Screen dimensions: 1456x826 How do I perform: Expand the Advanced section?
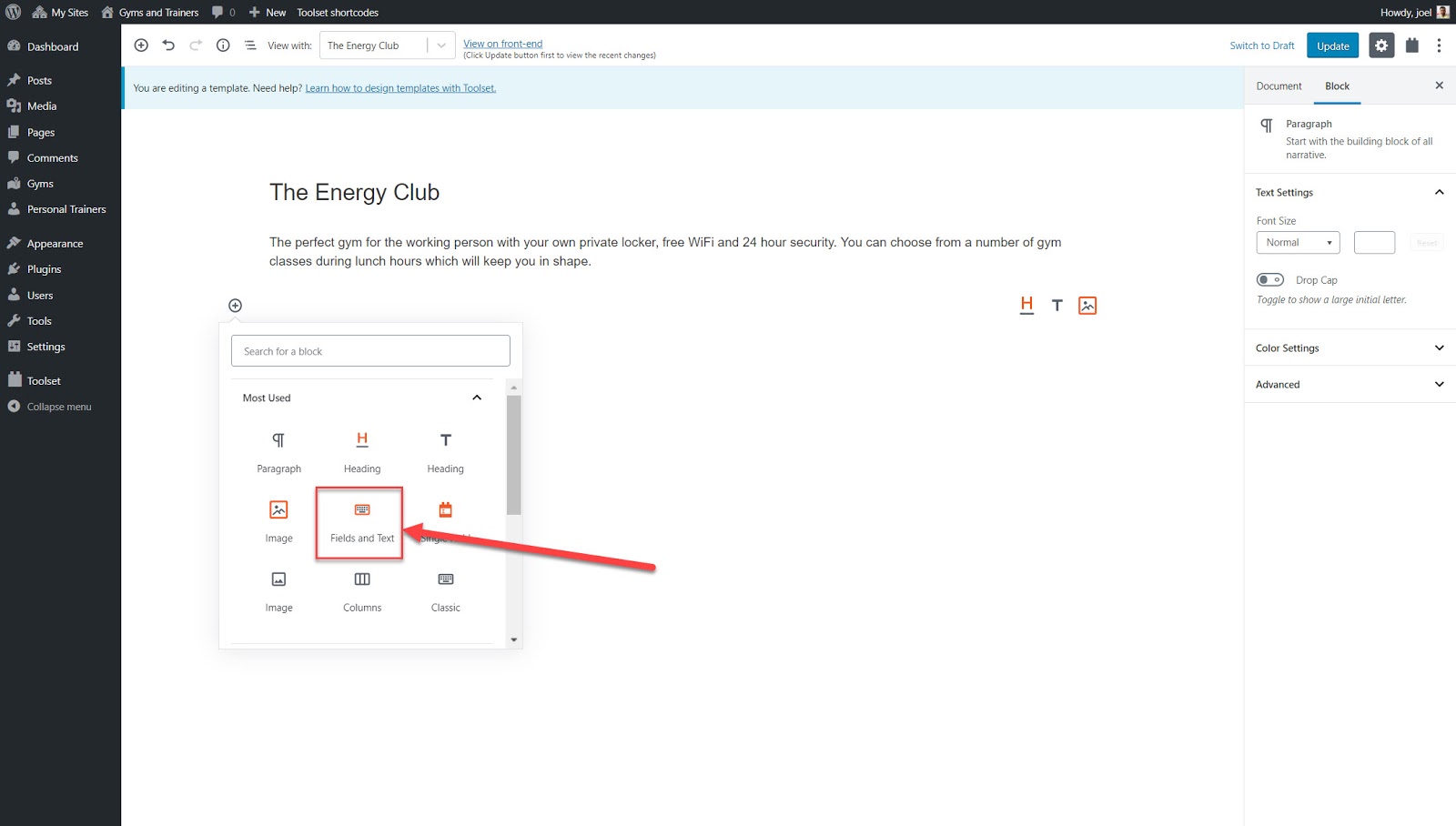(x=1350, y=385)
